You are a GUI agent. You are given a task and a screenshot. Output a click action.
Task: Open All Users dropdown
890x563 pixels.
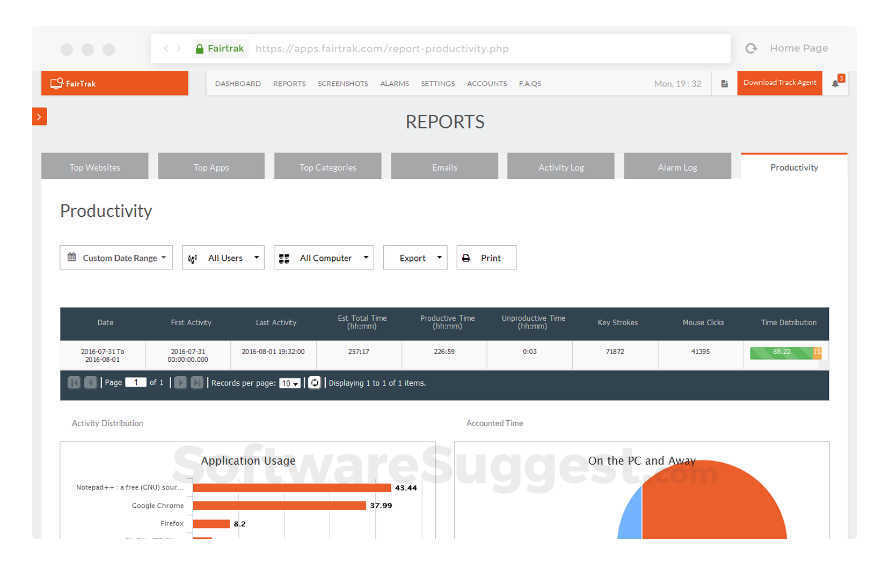click(223, 258)
